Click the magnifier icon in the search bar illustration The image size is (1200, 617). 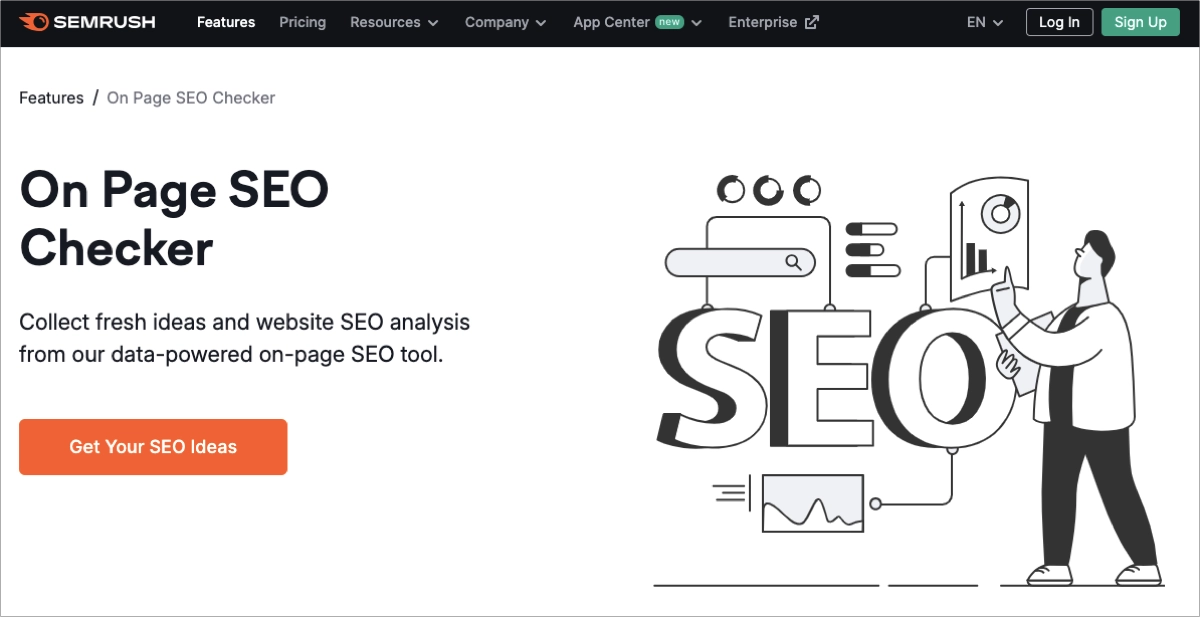tap(795, 262)
